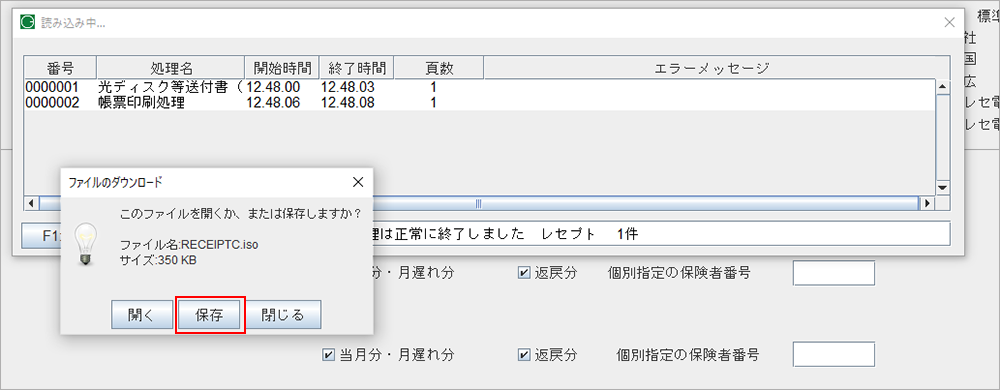
Task: Click the lower 個別指定の保険者番号 input field
Action: point(834,354)
